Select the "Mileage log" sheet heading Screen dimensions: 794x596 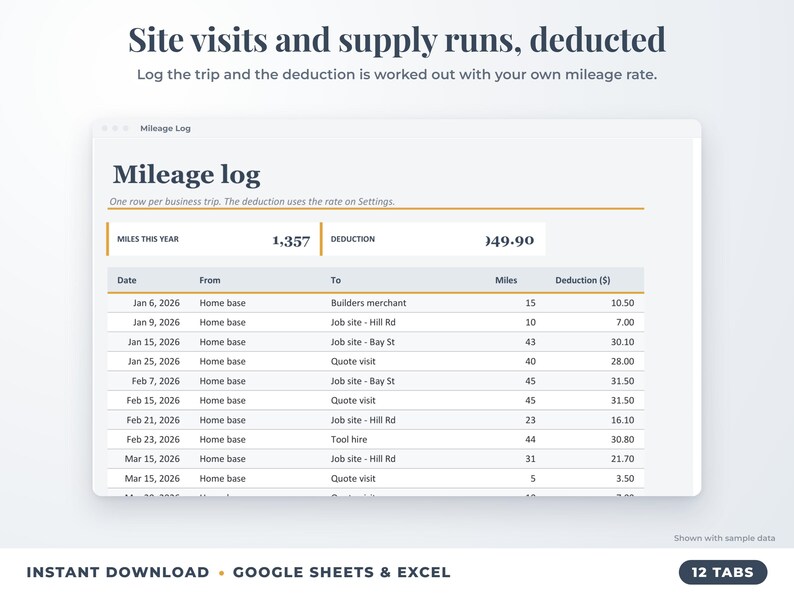point(186,174)
